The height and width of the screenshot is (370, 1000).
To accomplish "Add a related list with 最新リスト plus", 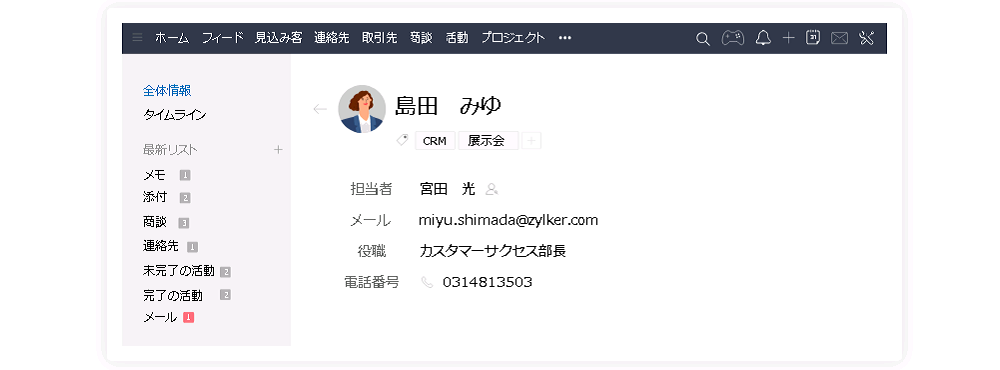I will [x=278, y=150].
